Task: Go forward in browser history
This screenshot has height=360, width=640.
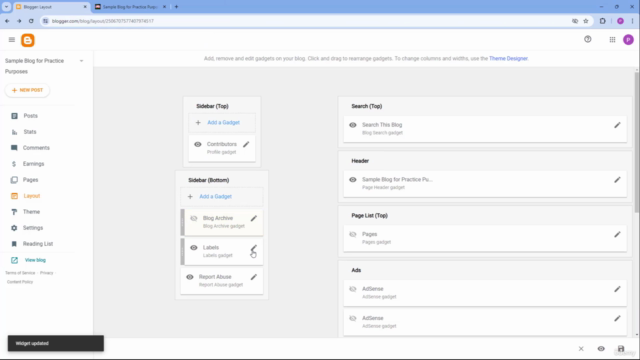Action: pyautogui.click(x=19, y=21)
